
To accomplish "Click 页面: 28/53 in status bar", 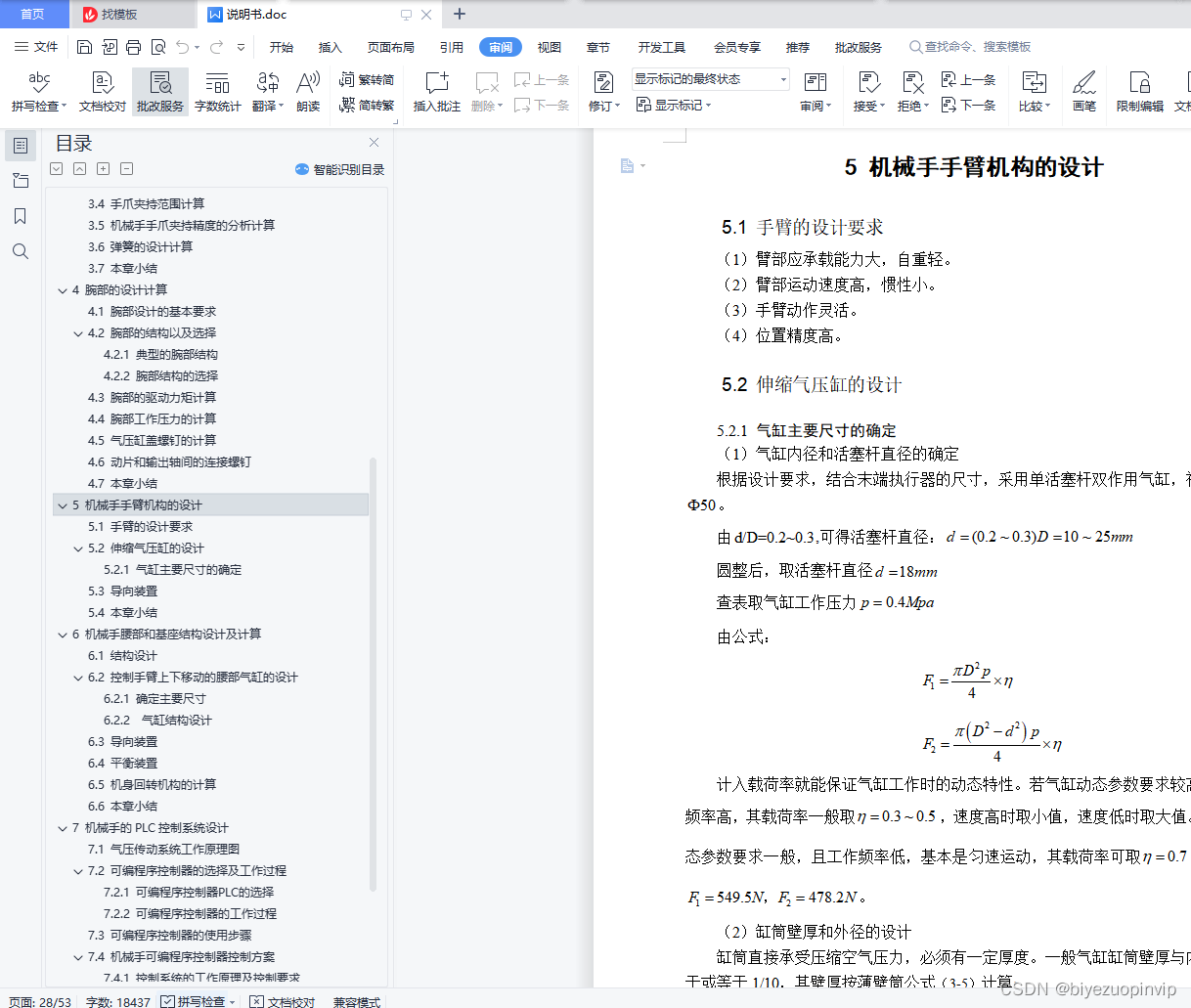I will coord(39,1001).
